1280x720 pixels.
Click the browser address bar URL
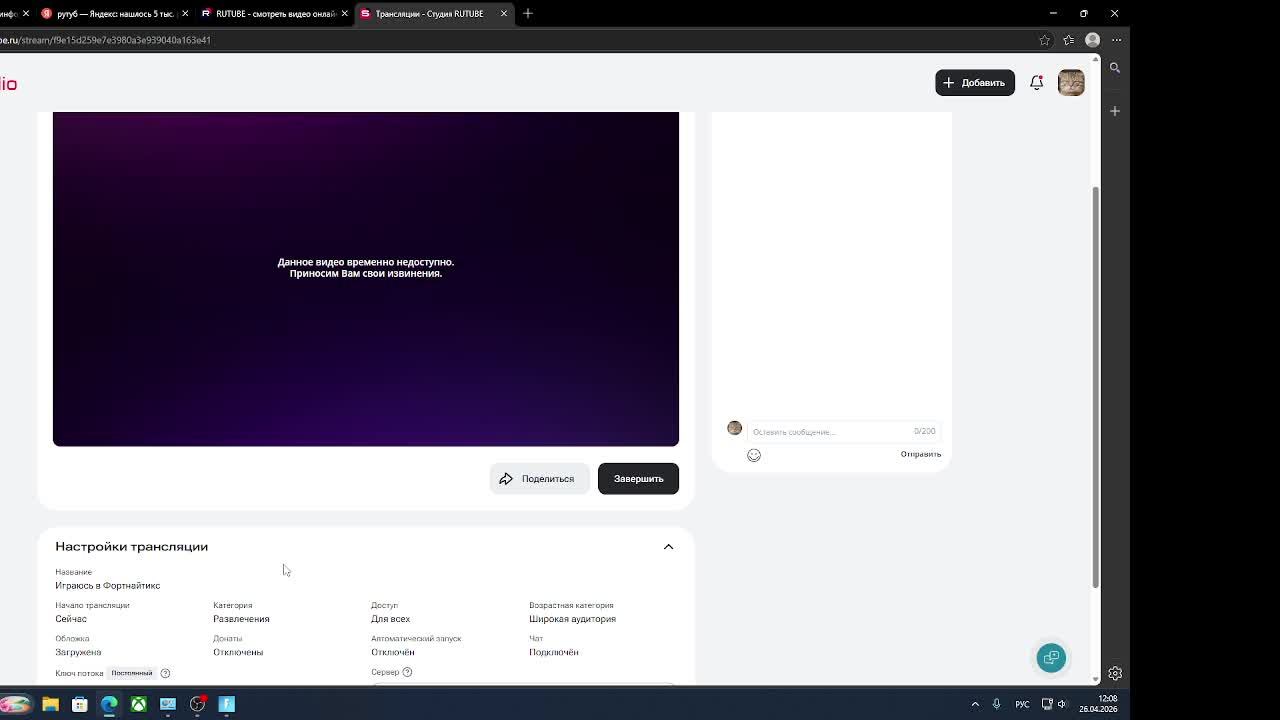click(x=105, y=40)
